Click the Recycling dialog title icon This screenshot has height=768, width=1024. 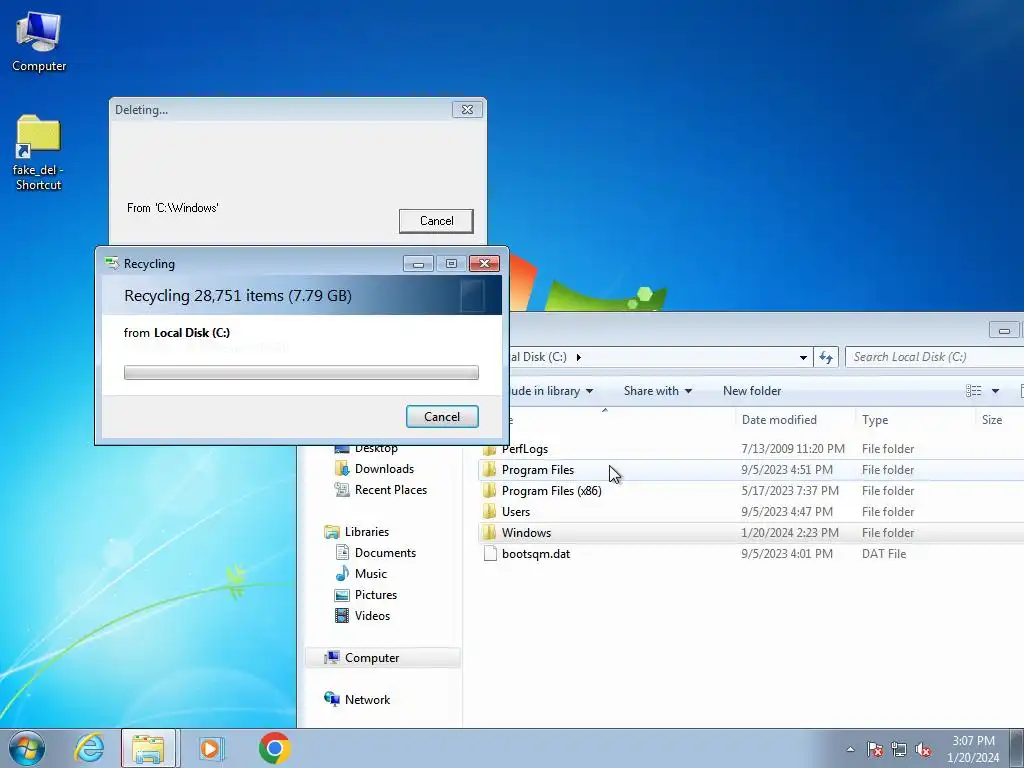(x=112, y=263)
